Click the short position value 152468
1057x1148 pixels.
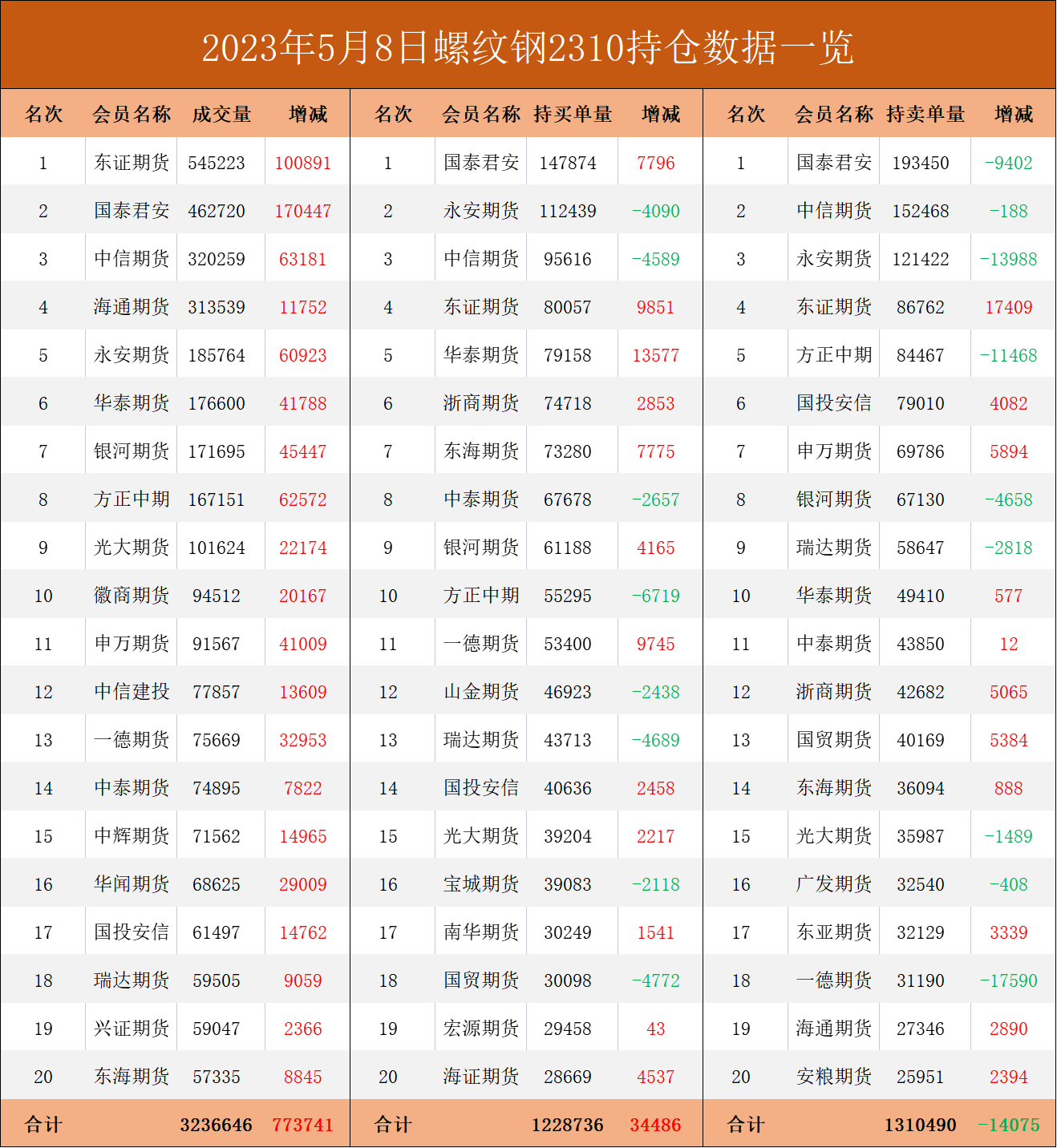click(921, 211)
